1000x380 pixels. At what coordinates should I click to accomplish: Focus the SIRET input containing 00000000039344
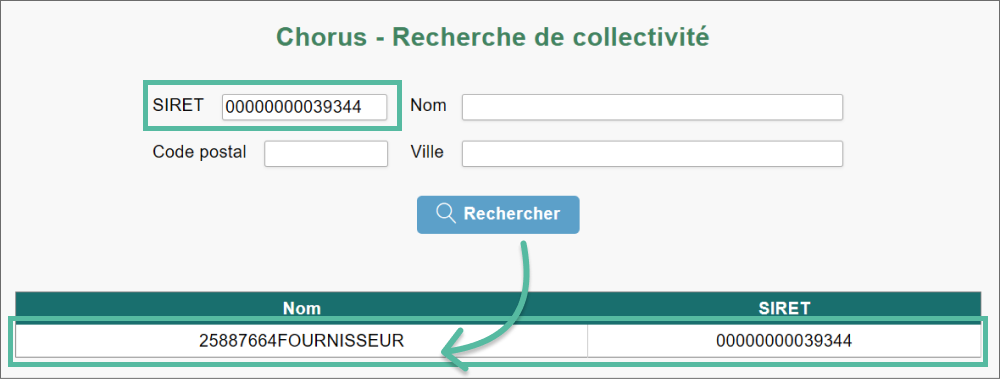[x=304, y=107]
